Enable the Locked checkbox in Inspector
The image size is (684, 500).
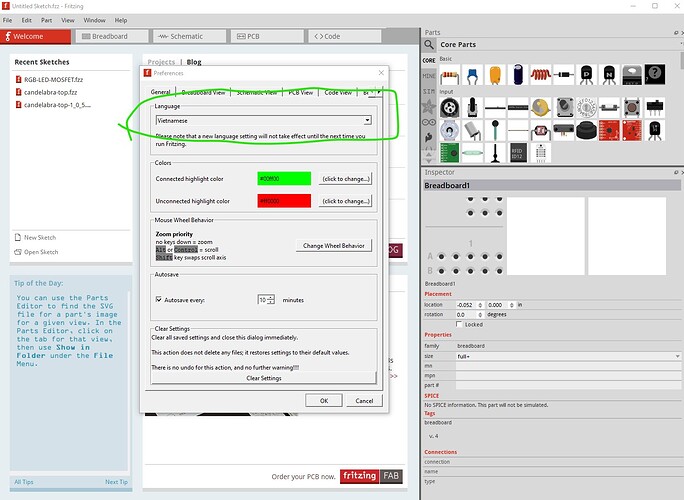(x=458, y=324)
